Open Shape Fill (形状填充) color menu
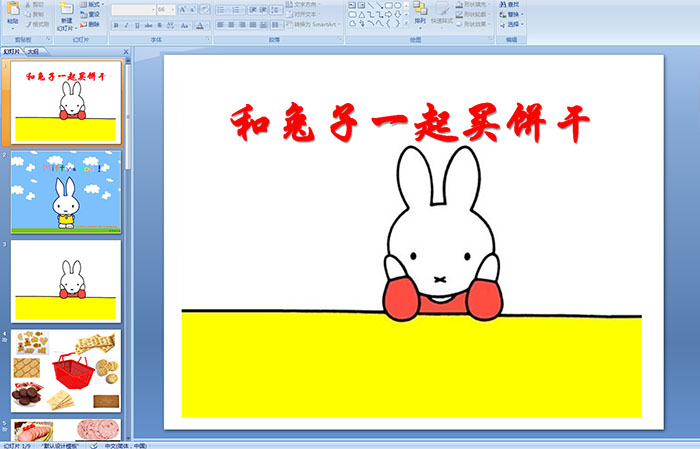The width and height of the screenshot is (700, 449). (474, 4)
